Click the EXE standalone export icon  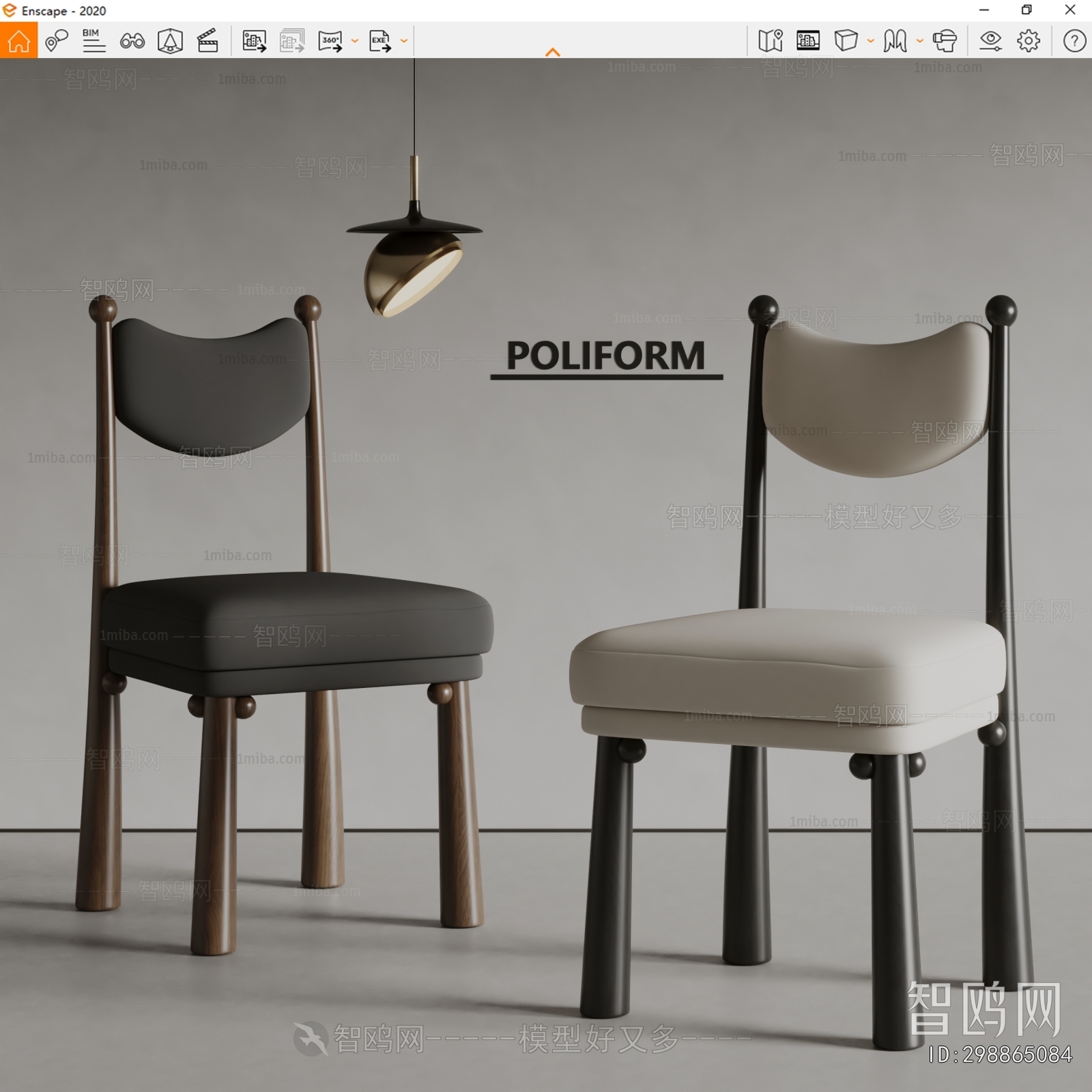pos(380,41)
